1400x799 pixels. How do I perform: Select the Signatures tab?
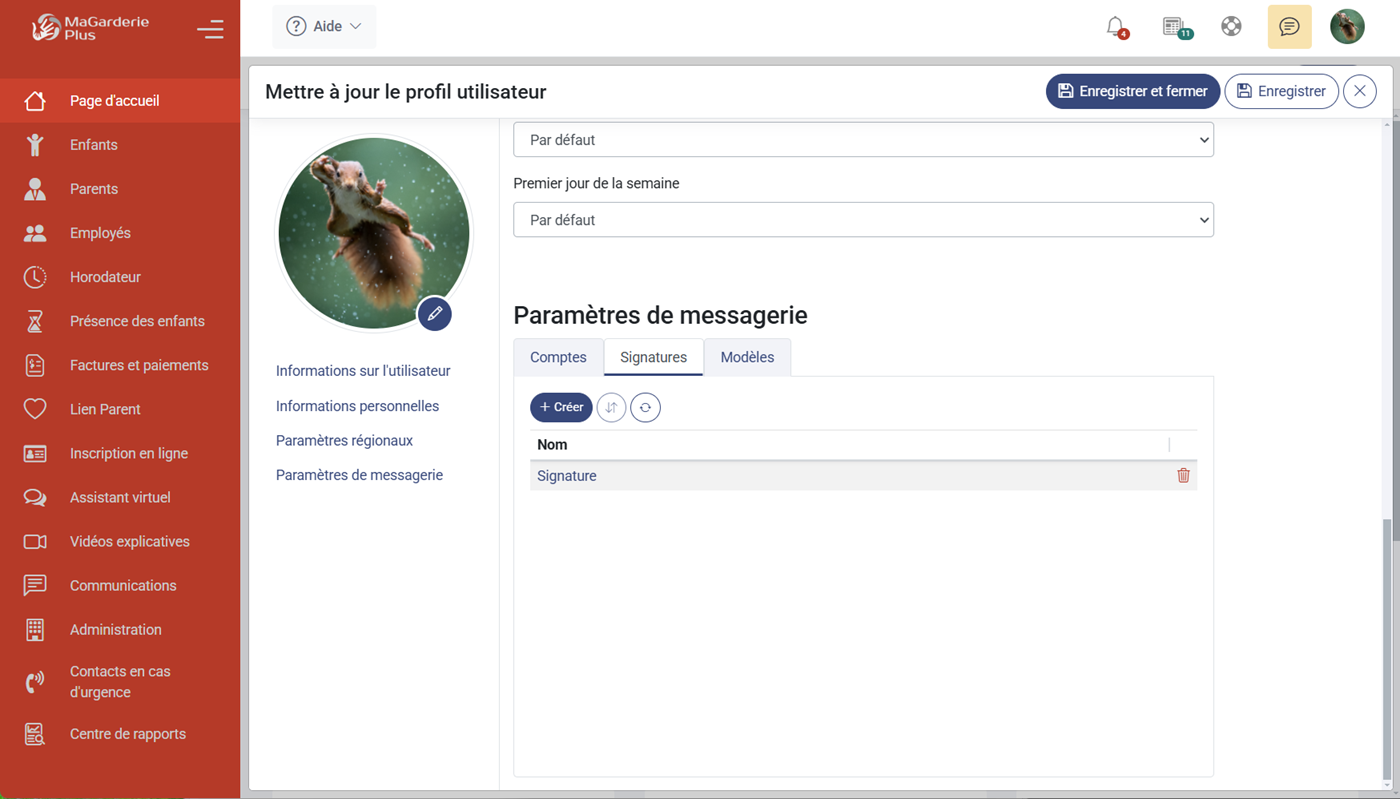pyautogui.click(x=653, y=357)
